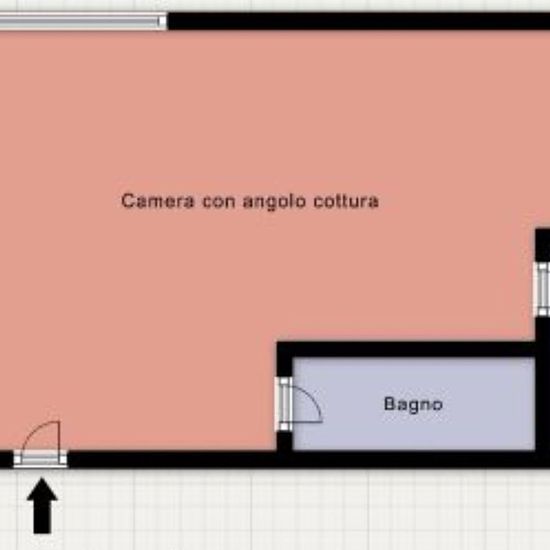Select the Camera con angolo cottura label
Screen dimensions: 550x550
point(250,201)
